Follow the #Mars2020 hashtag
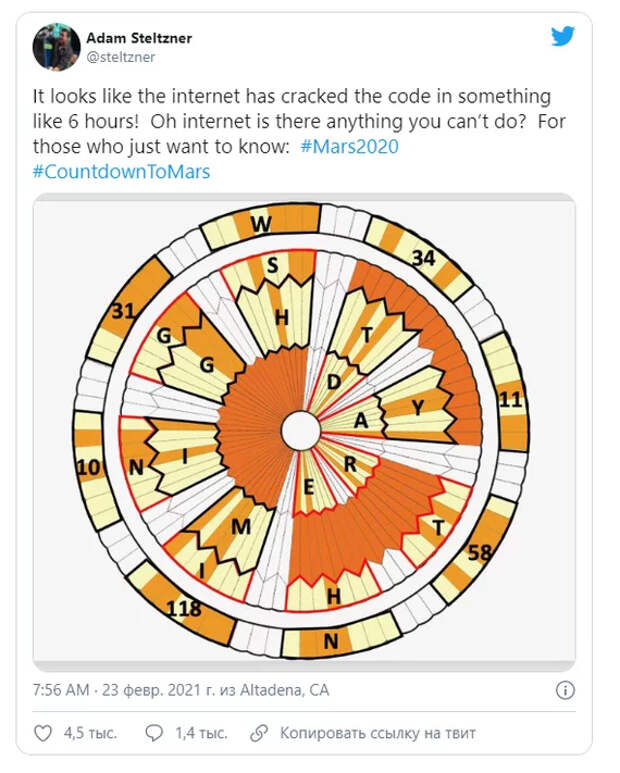The height and width of the screenshot is (773, 620). pyautogui.click(x=349, y=146)
